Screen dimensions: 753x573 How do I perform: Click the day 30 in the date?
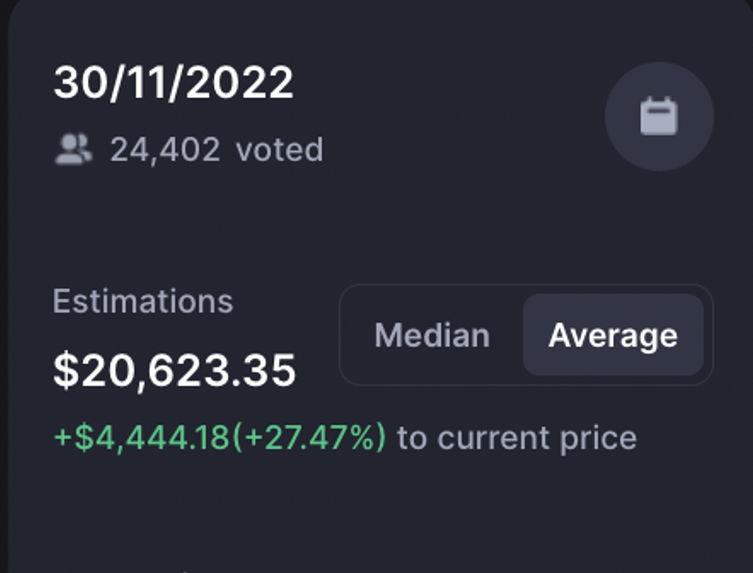click(x=81, y=83)
